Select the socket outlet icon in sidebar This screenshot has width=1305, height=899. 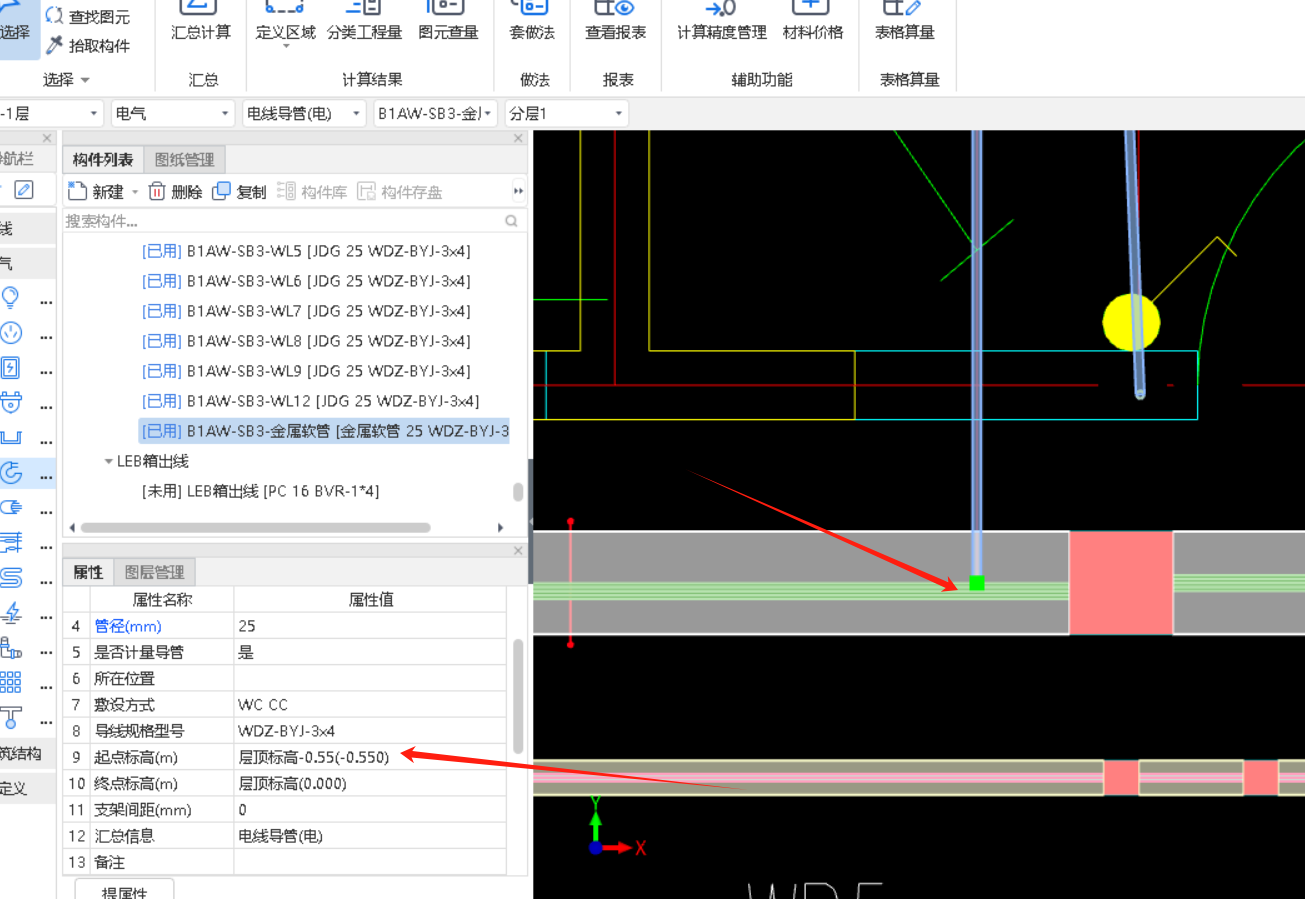tap(11, 333)
